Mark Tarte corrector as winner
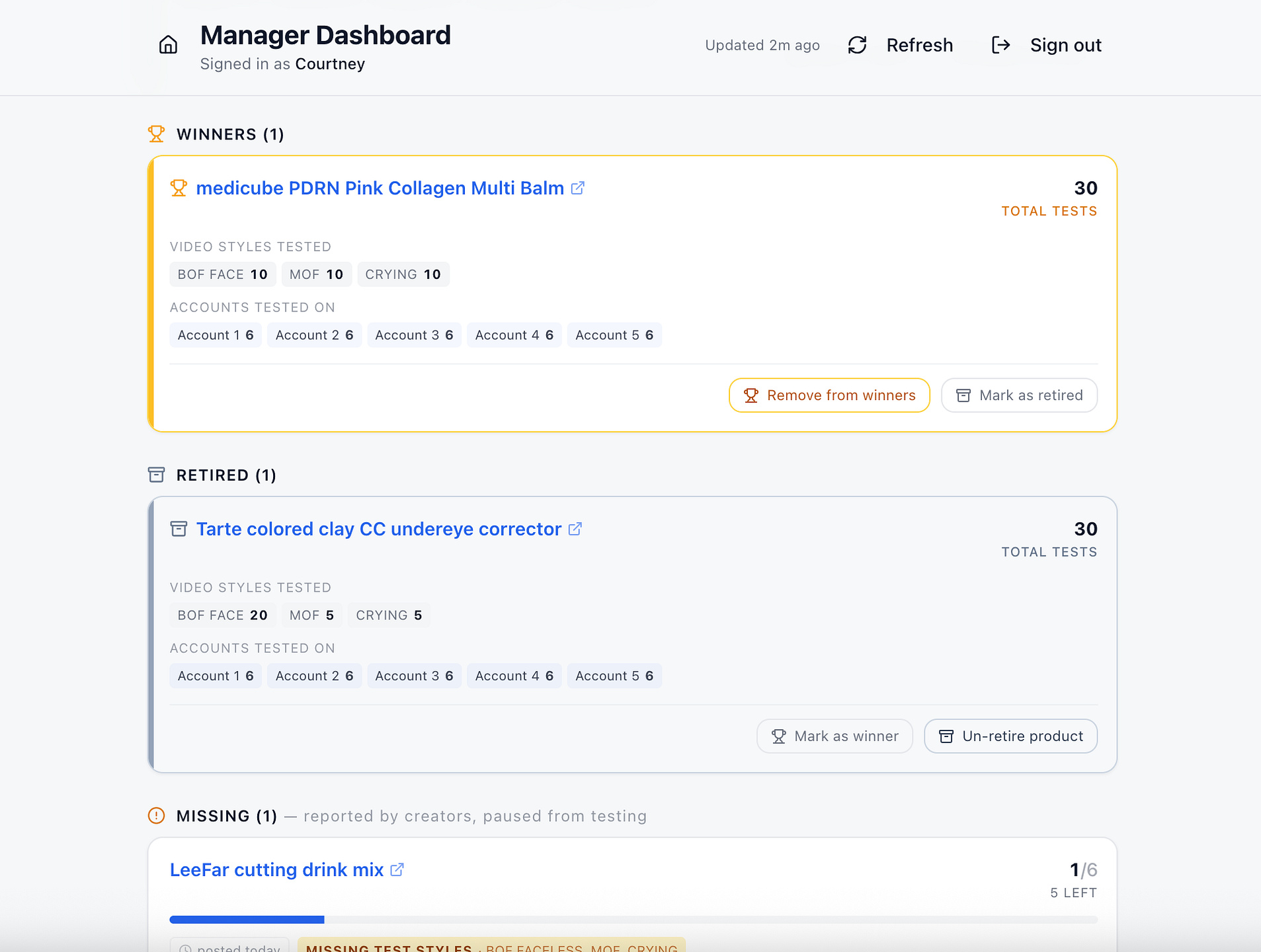Screen dimensions: 1261x952 (x=834, y=736)
